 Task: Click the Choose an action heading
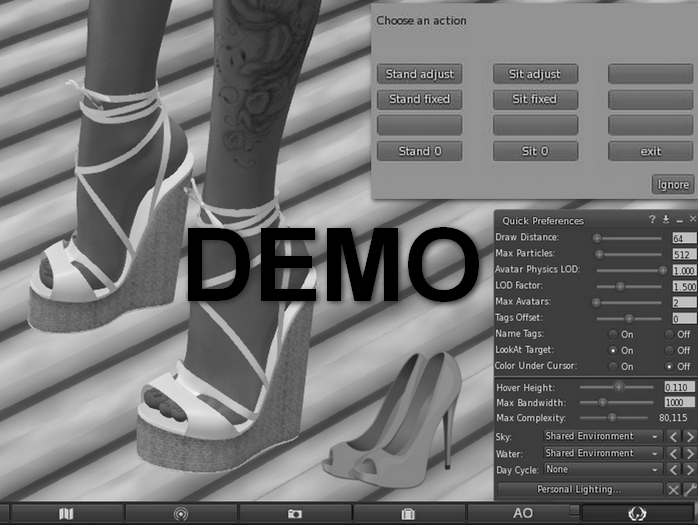pos(421,20)
